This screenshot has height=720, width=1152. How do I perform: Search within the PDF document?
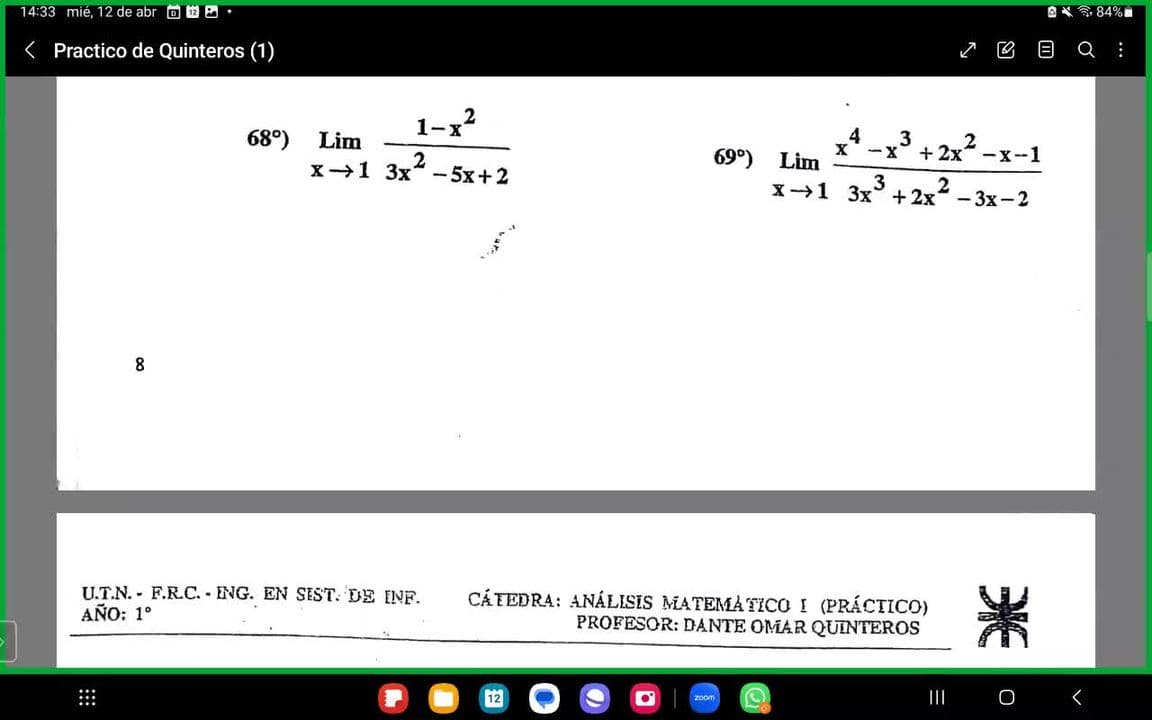click(1086, 50)
